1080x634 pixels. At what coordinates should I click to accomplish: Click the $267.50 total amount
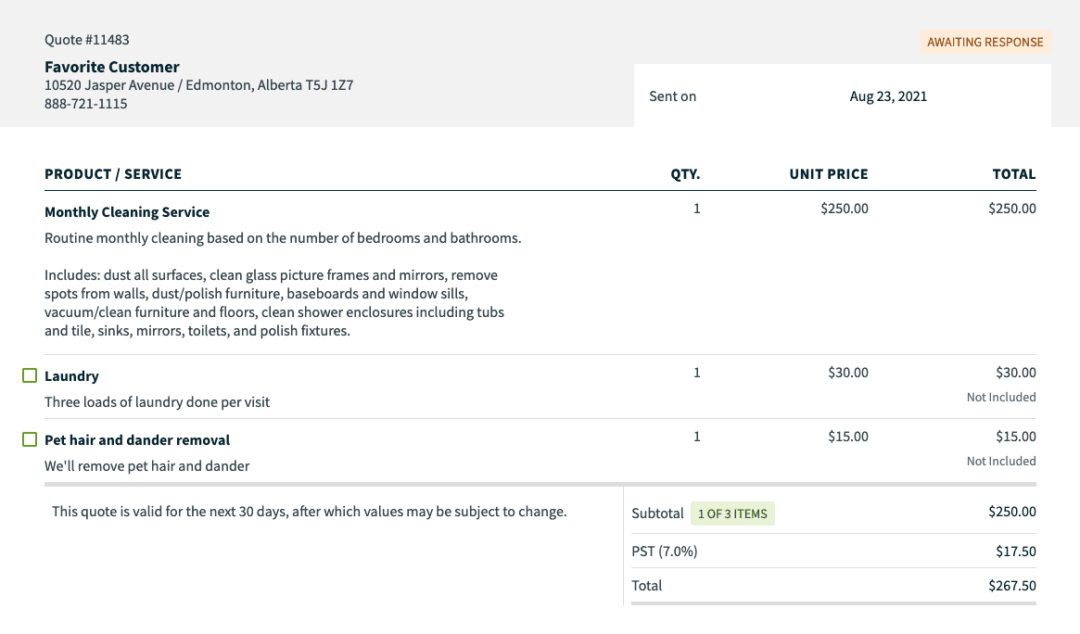point(1012,585)
